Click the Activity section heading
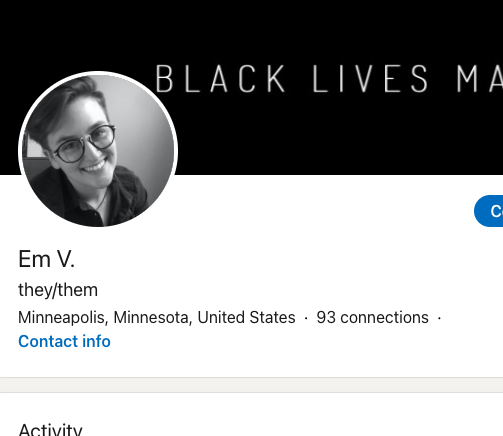Screen dimensions: 503x436 50,429
